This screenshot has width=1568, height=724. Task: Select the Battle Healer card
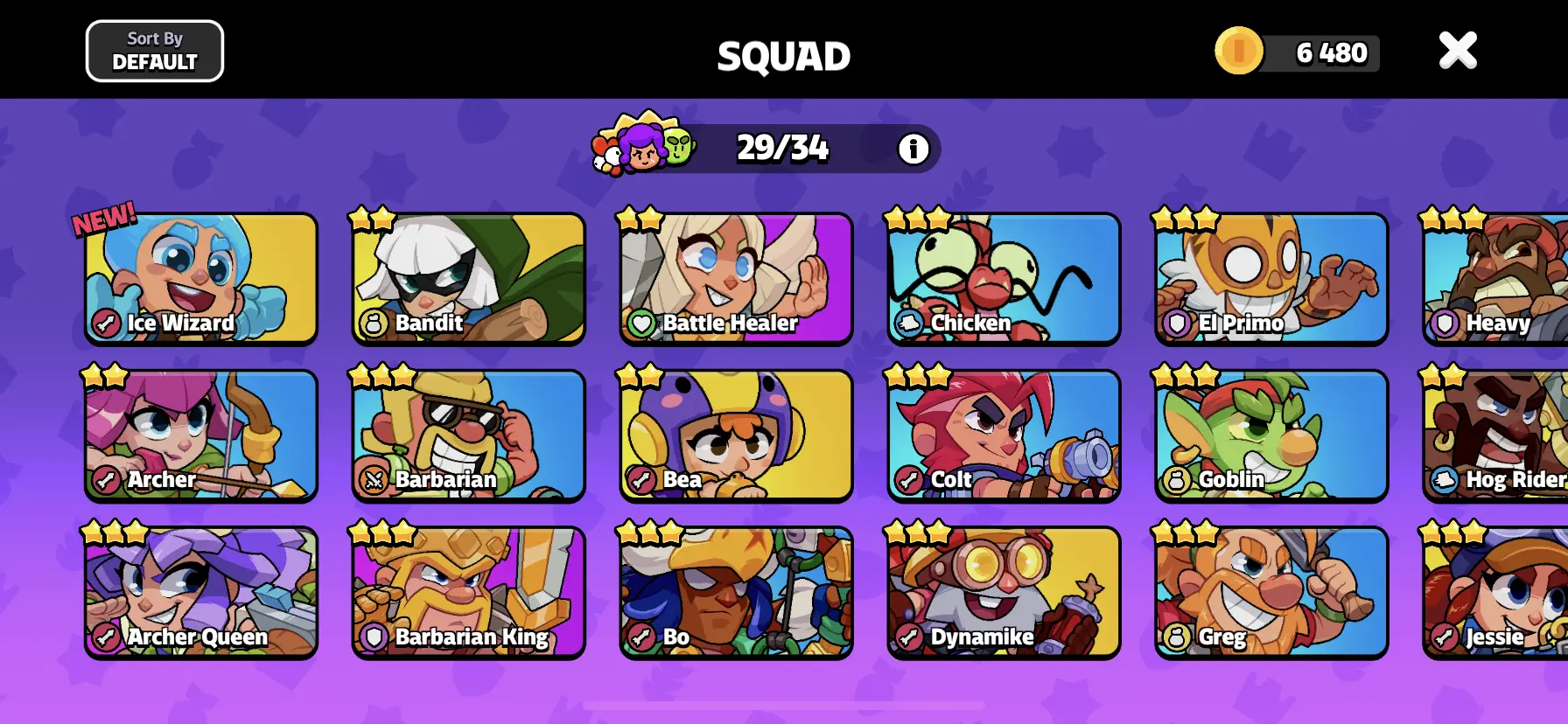click(x=737, y=278)
